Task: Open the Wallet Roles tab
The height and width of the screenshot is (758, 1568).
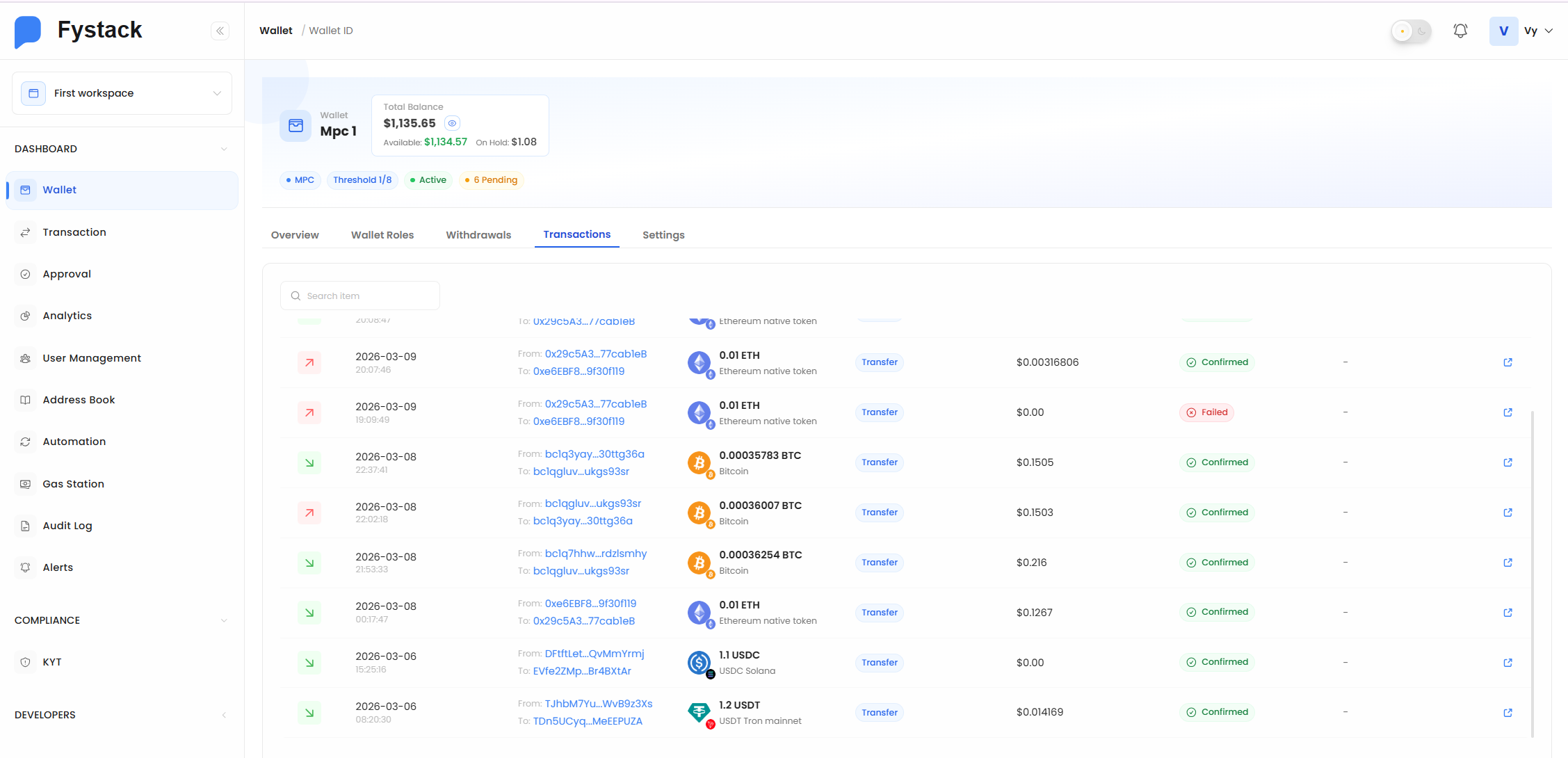Action: point(382,234)
